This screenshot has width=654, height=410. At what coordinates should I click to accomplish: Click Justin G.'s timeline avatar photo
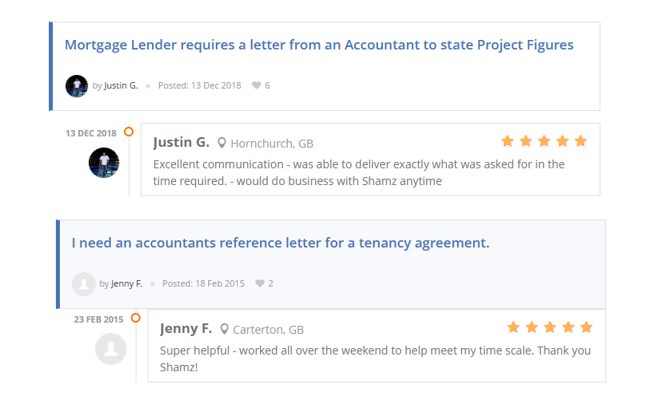(104, 162)
